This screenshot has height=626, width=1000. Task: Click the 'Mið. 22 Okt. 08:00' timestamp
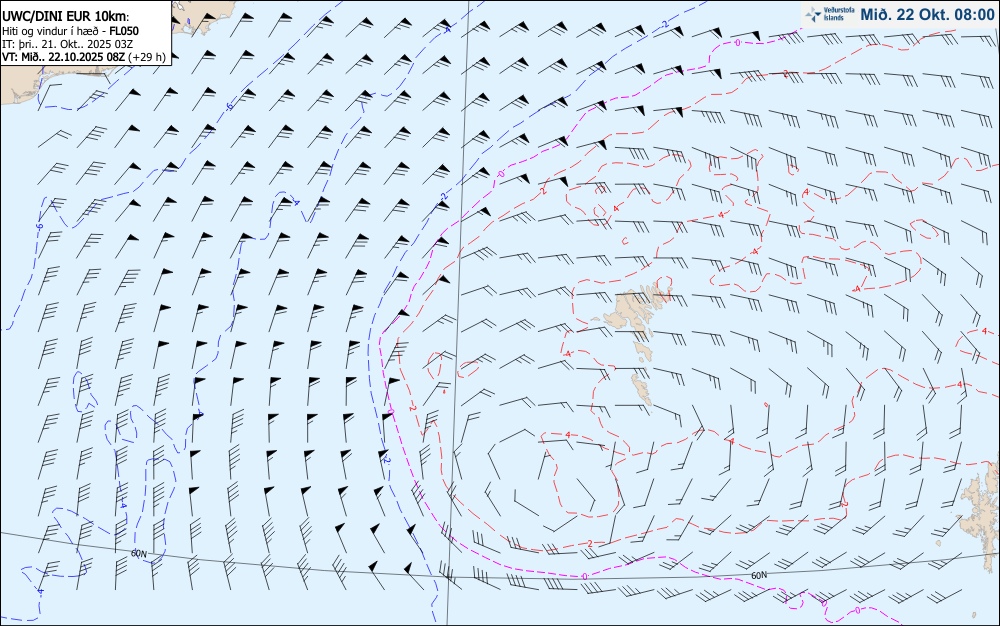(927, 15)
